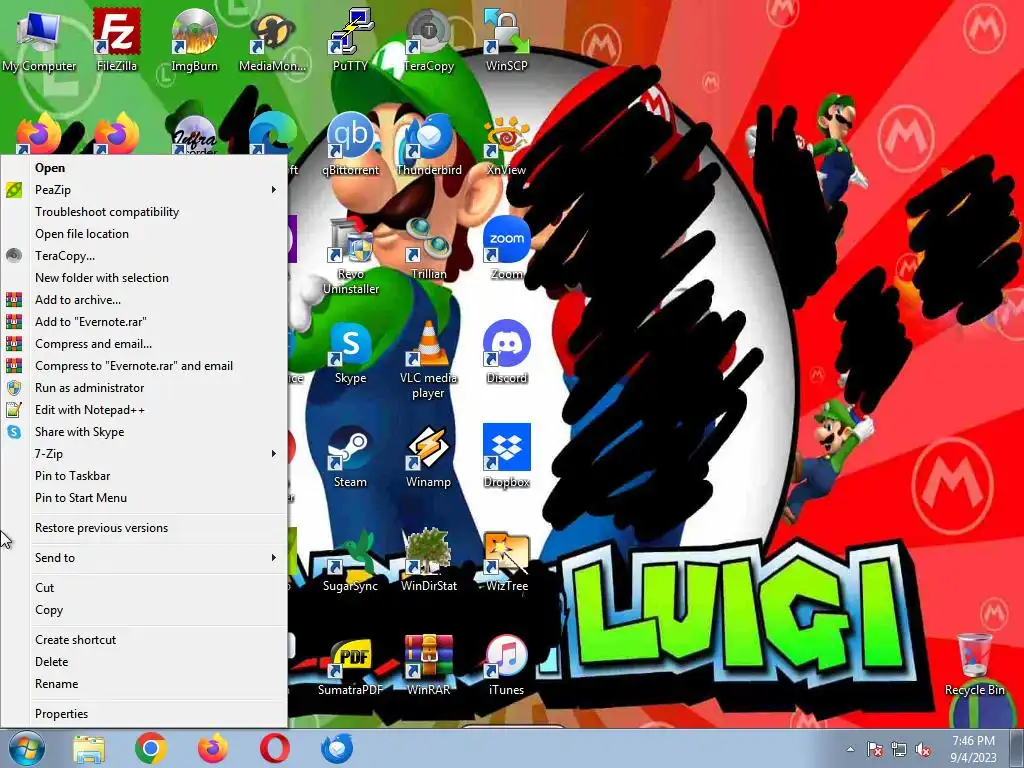The width and height of the screenshot is (1024, 768).
Task: Open XnView shortcut
Action: [507, 144]
